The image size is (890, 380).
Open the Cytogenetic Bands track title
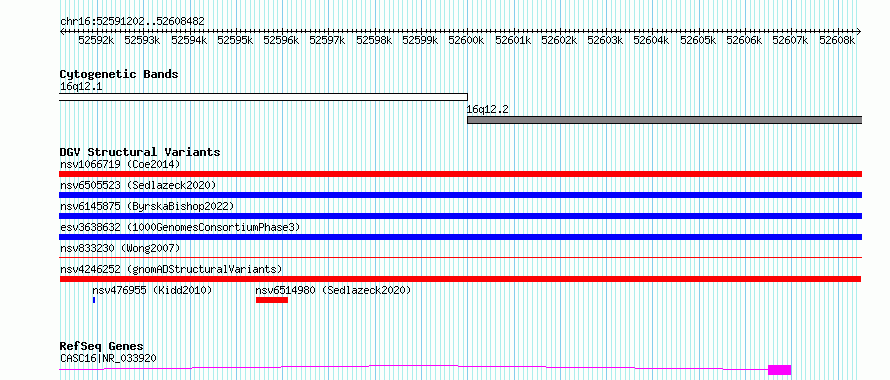coord(119,74)
